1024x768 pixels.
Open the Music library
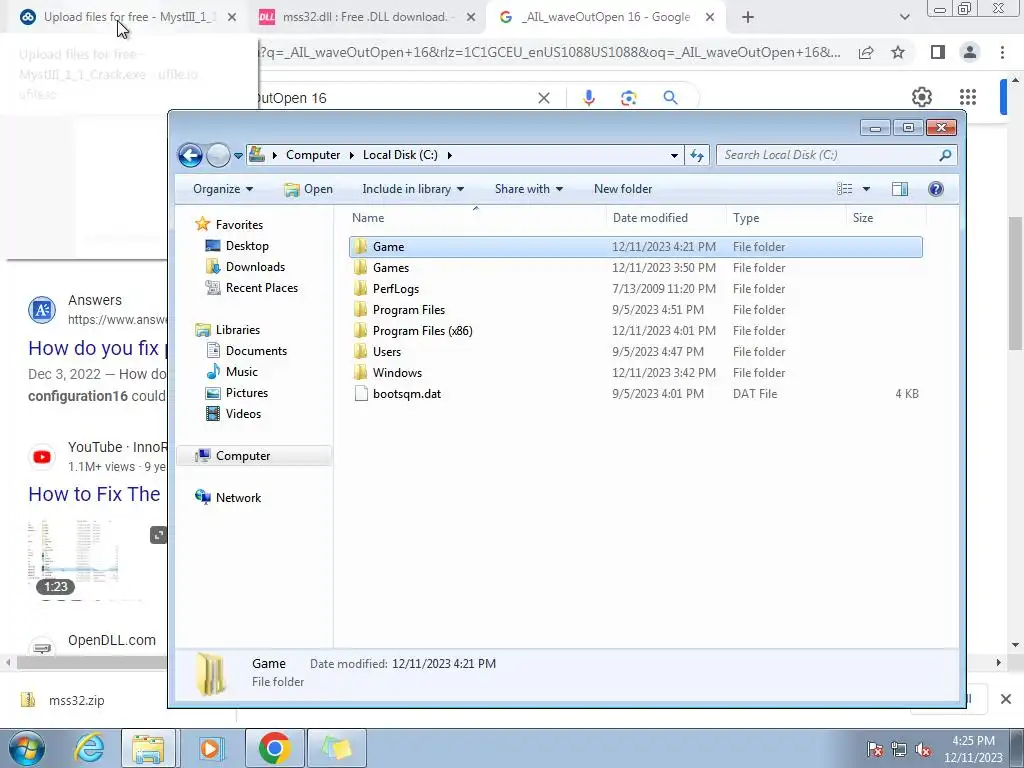click(242, 372)
